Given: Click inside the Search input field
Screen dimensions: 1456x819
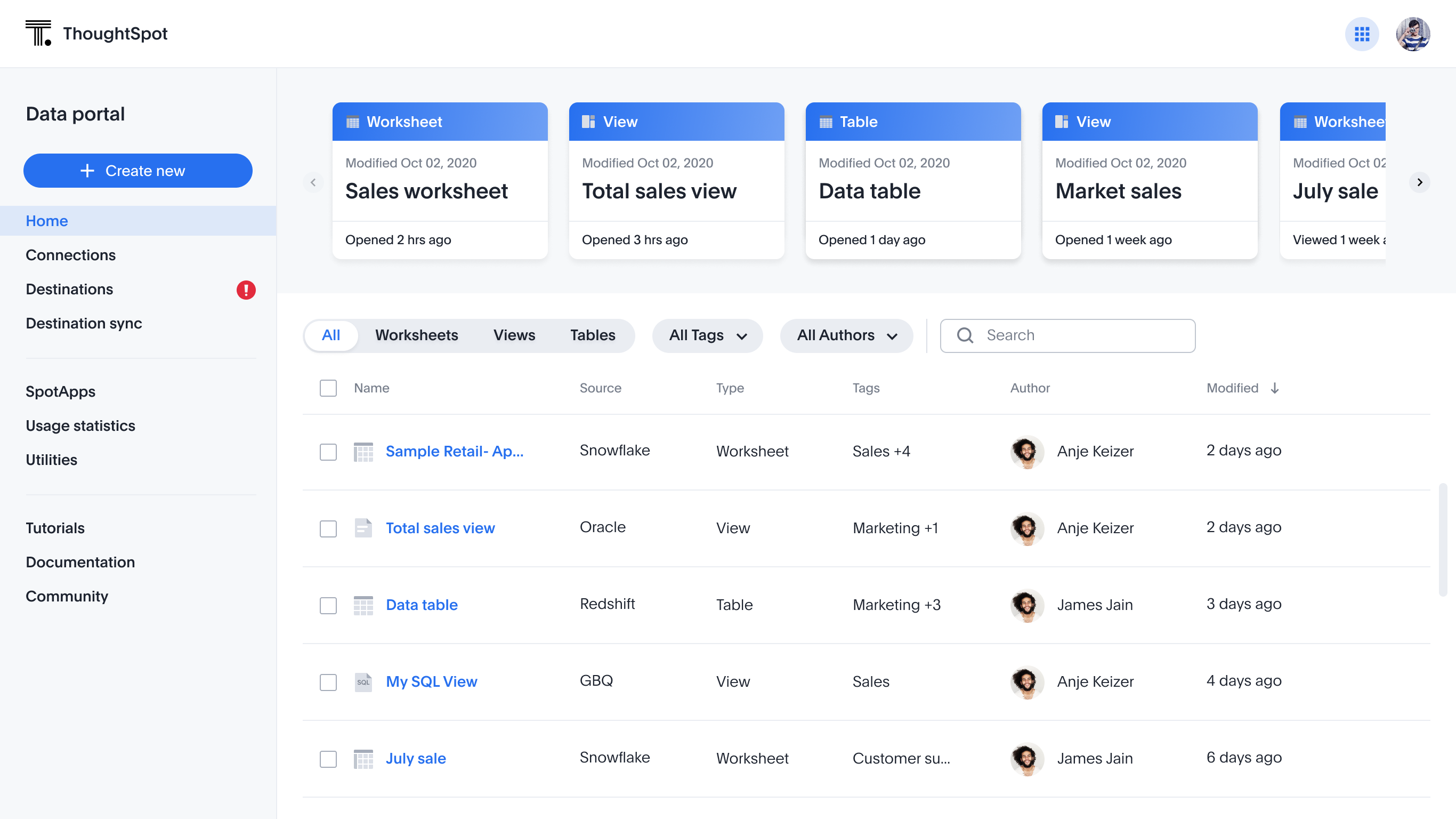Looking at the screenshot, I should pos(1067,335).
